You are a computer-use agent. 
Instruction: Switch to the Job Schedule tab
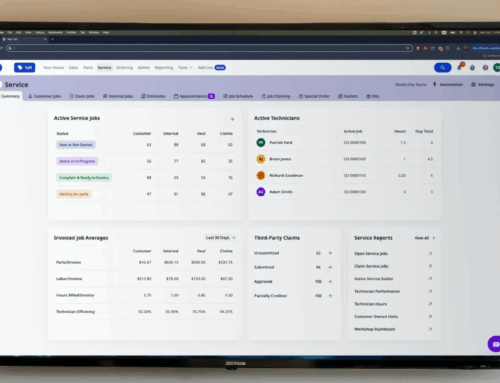[238, 96]
